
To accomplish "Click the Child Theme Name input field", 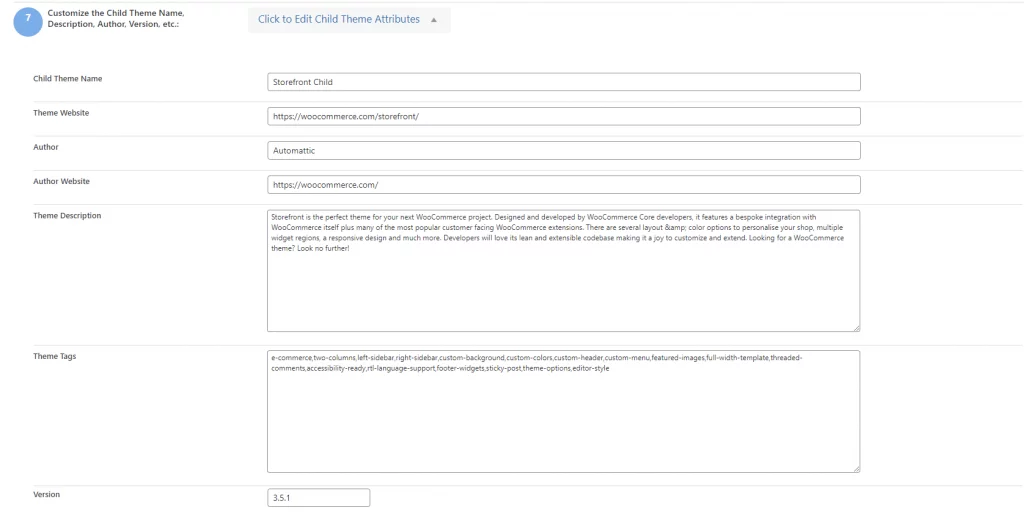I will click(x=564, y=82).
